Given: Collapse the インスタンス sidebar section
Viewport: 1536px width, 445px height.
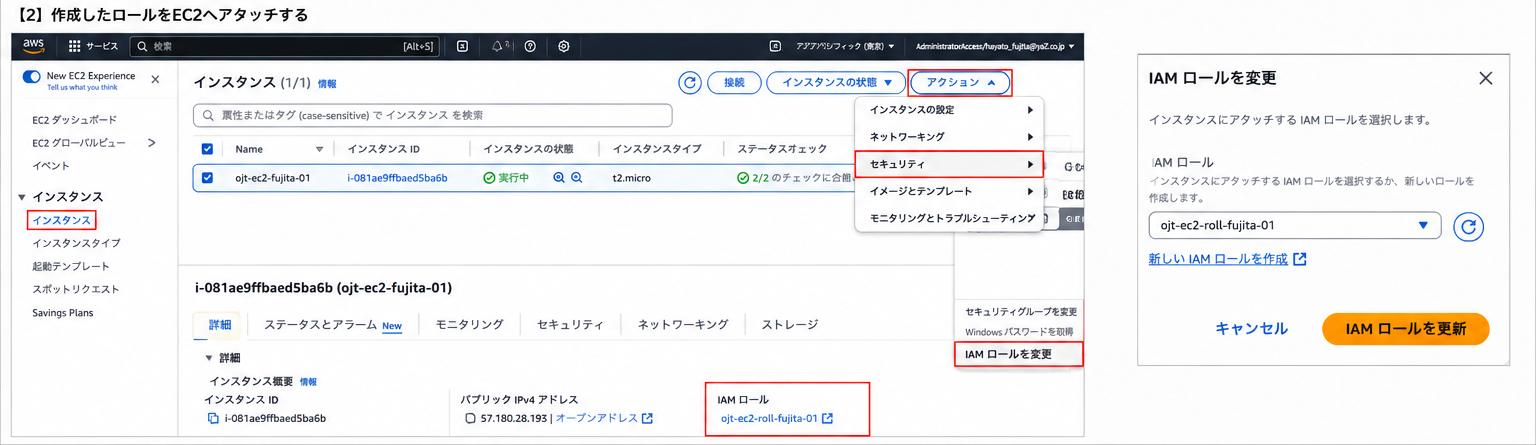Looking at the screenshot, I should click(22, 197).
